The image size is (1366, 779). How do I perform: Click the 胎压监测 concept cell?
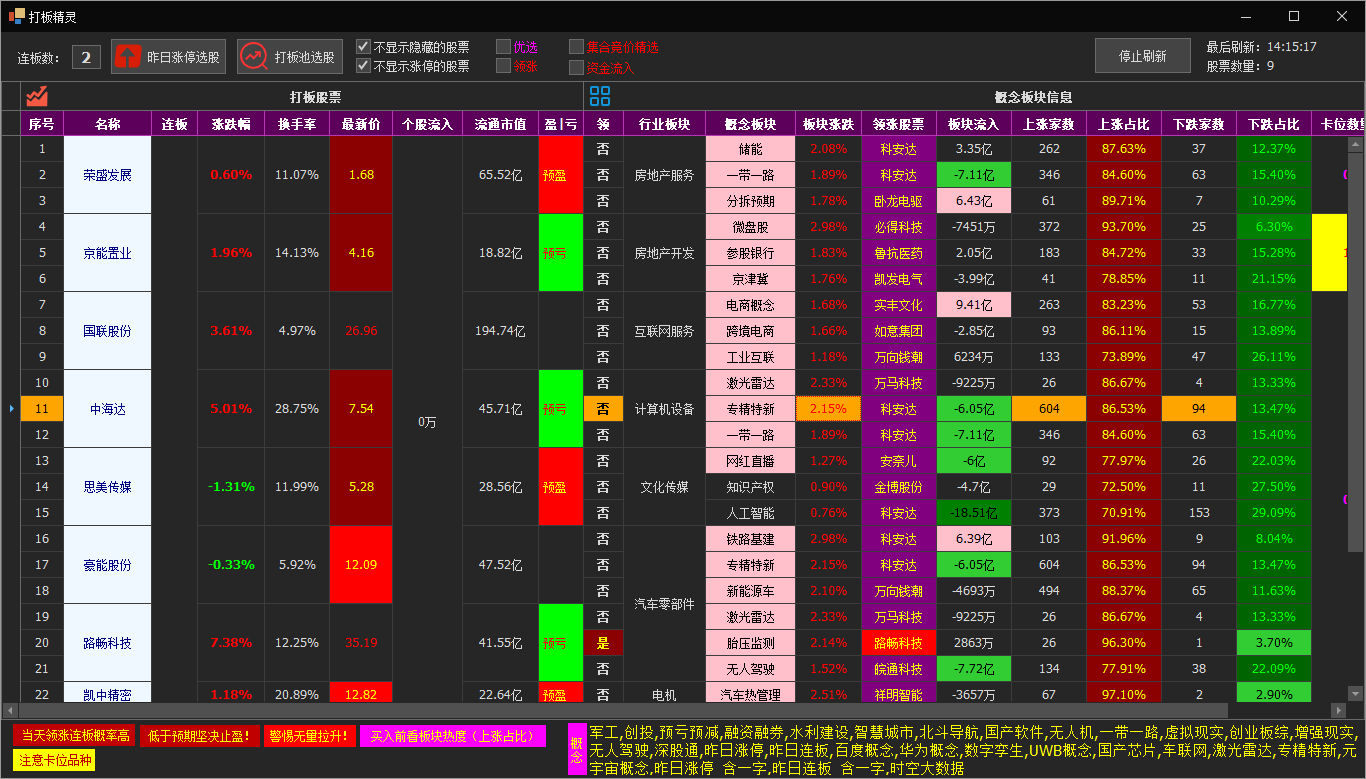pyautogui.click(x=750, y=642)
